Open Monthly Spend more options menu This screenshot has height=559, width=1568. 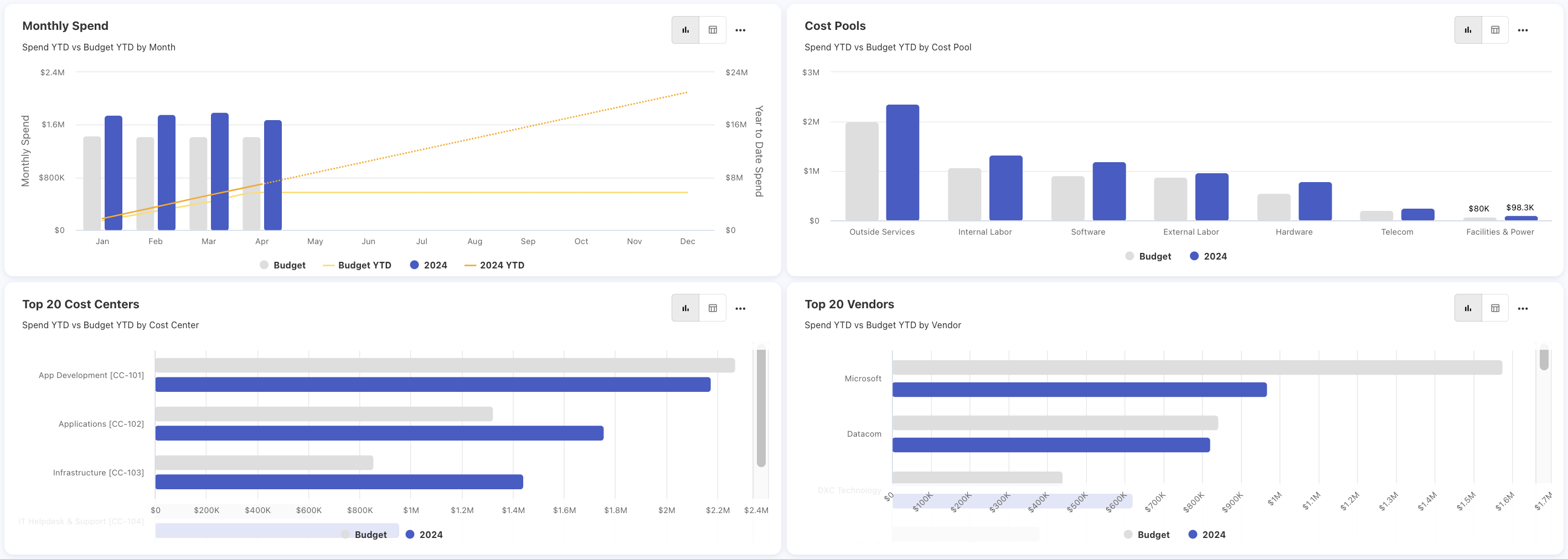[x=740, y=30]
